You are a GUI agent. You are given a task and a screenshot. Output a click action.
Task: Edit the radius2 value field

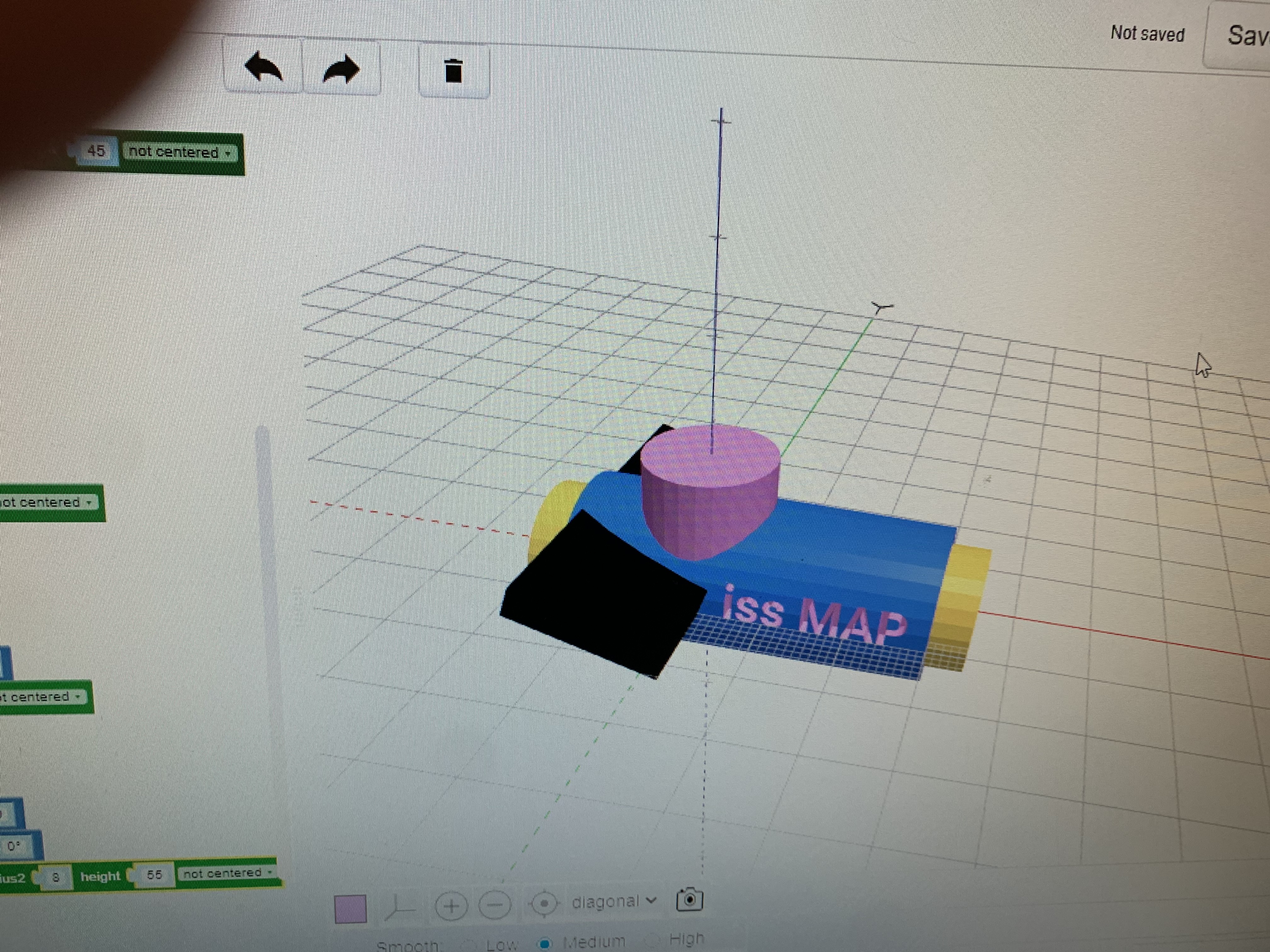(55, 877)
